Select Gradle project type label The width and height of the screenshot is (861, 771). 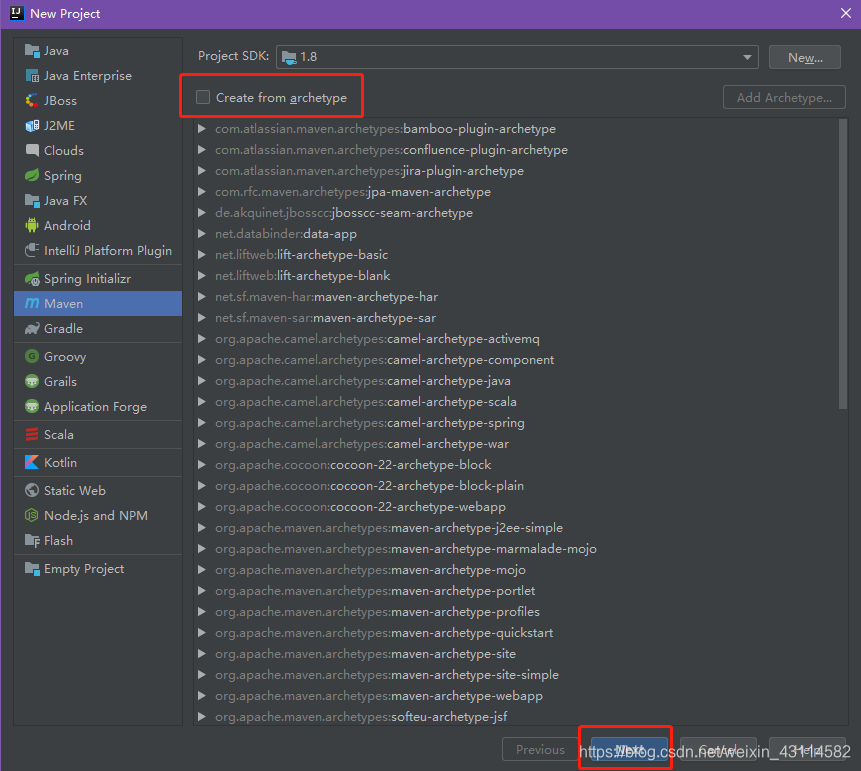tap(63, 328)
